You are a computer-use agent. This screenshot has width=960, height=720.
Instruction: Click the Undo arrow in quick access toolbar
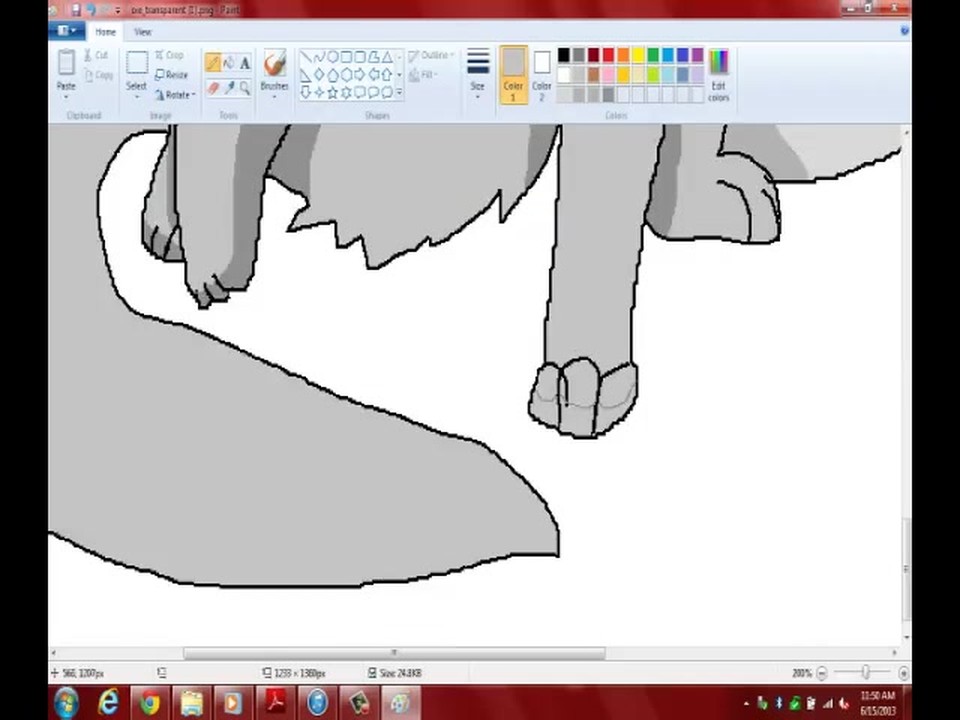click(91, 10)
